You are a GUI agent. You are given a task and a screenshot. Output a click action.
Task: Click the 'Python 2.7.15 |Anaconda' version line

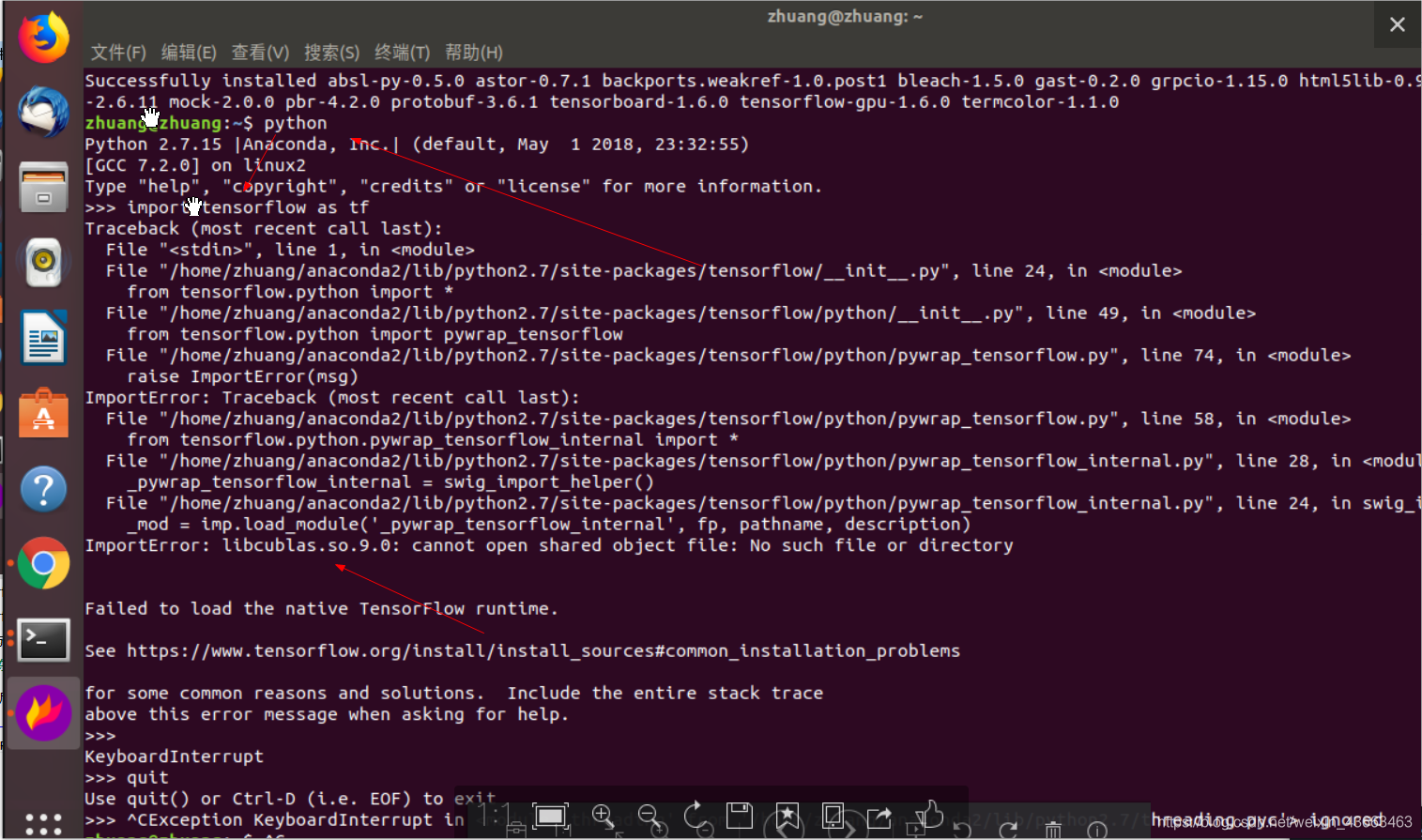[x=417, y=145]
